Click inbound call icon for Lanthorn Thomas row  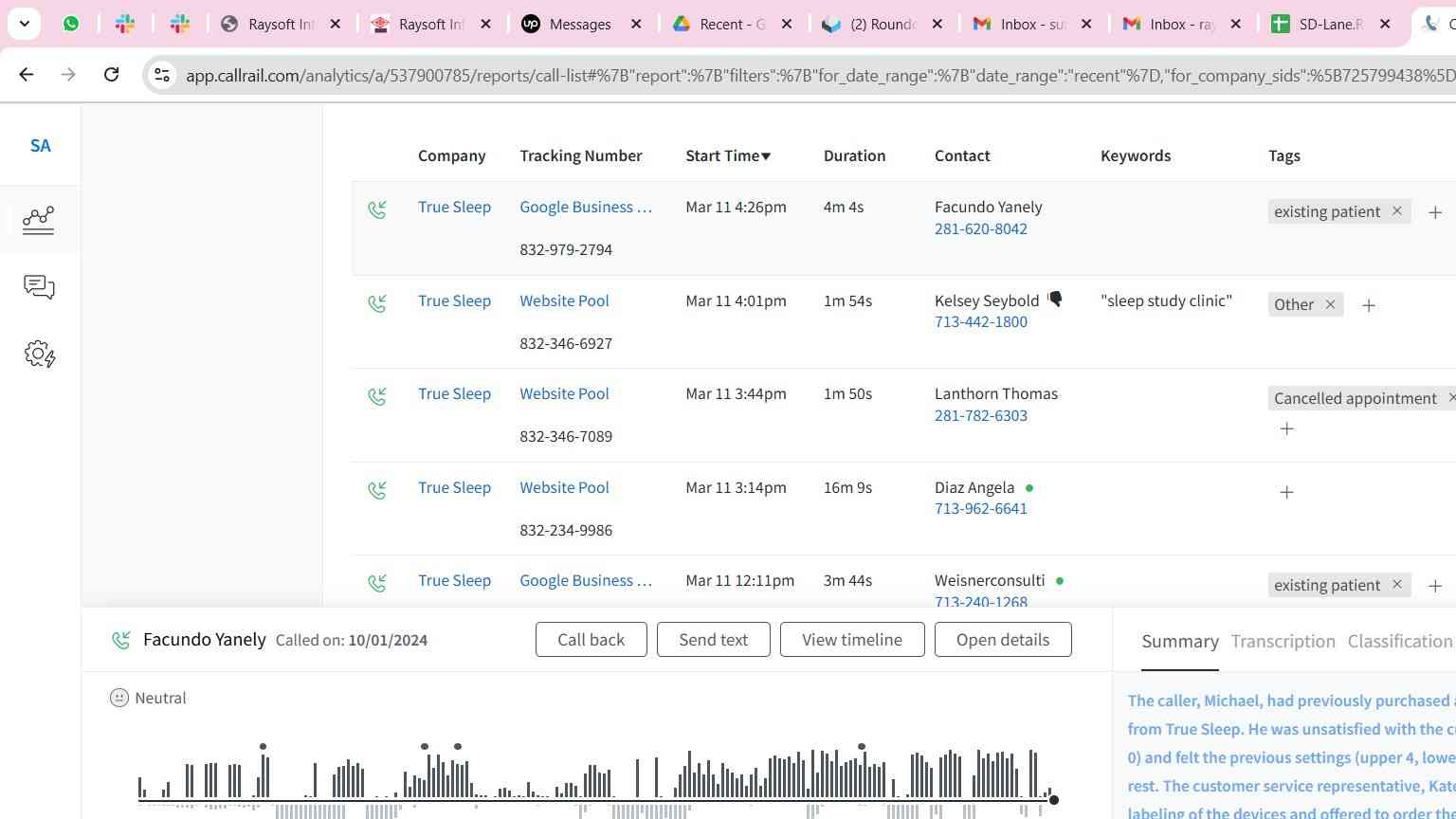[x=377, y=396]
